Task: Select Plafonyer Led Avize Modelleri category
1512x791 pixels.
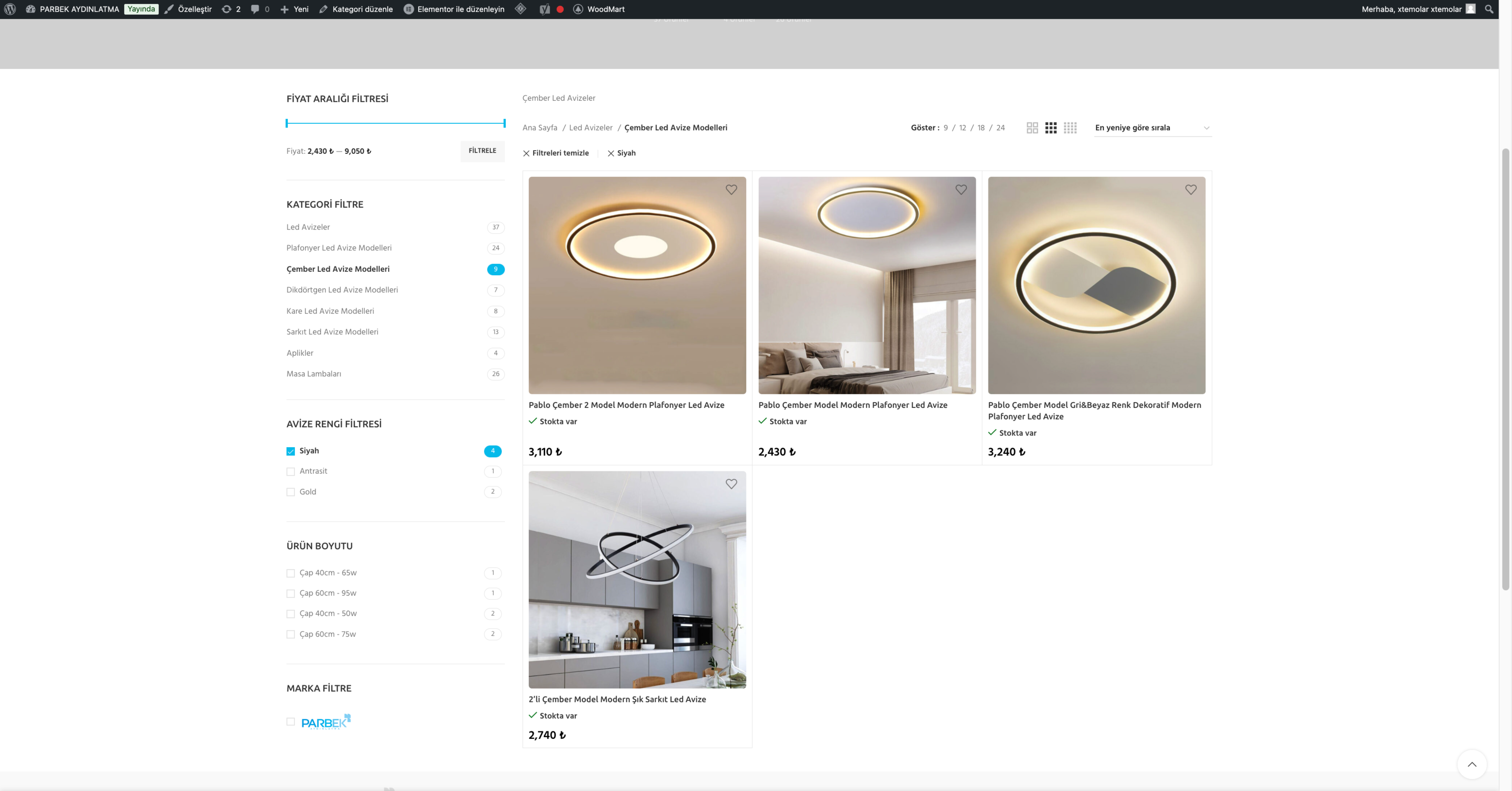Action: pos(339,248)
